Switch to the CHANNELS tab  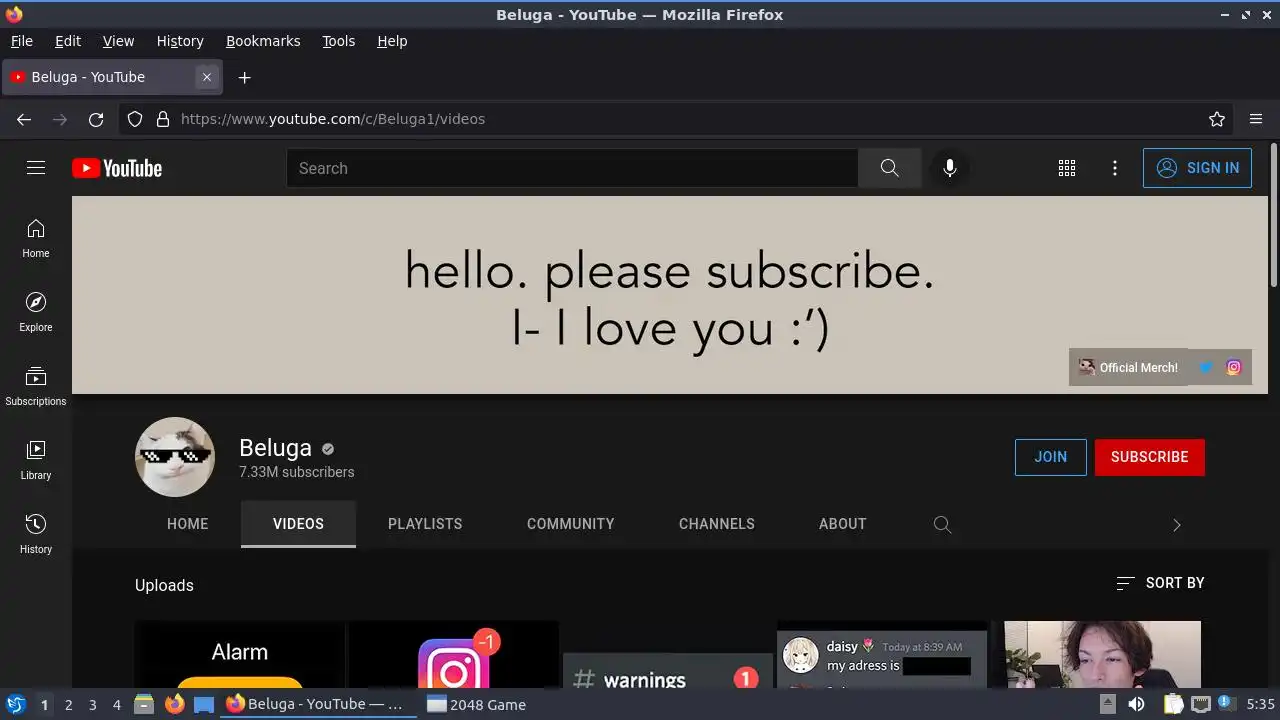point(717,524)
